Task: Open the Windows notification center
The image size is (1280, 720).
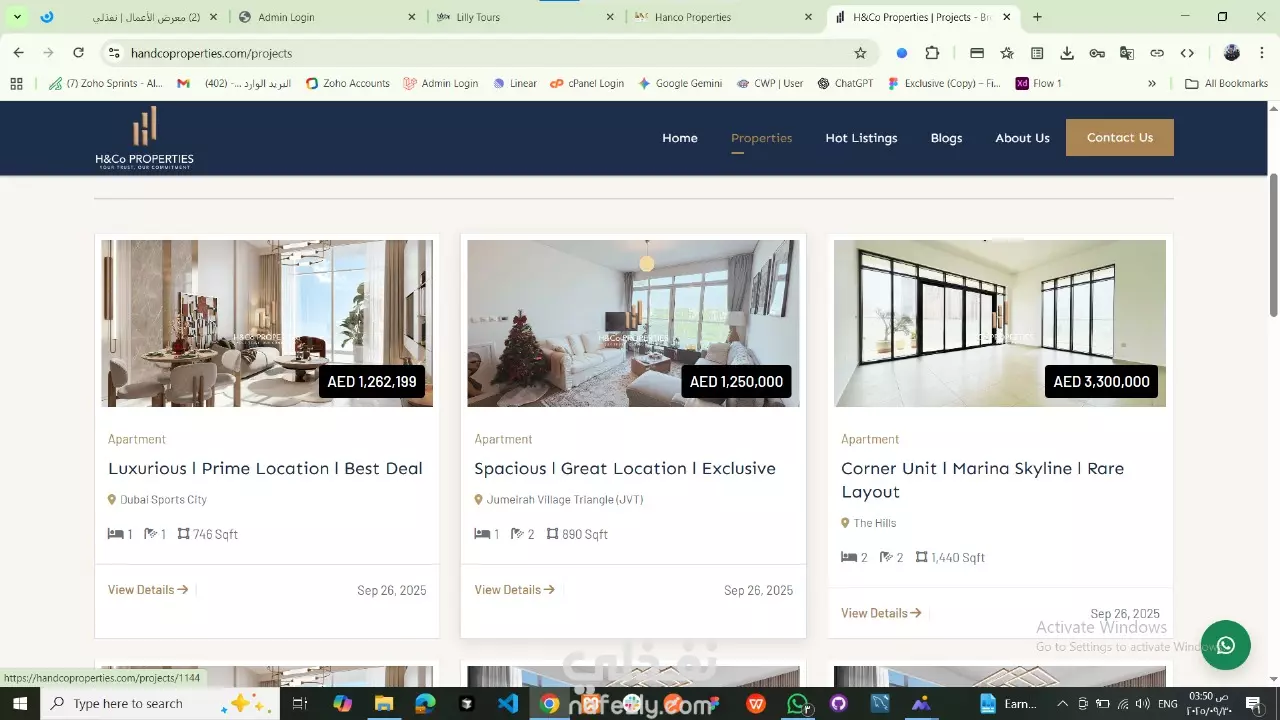Action: (1253, 704)
